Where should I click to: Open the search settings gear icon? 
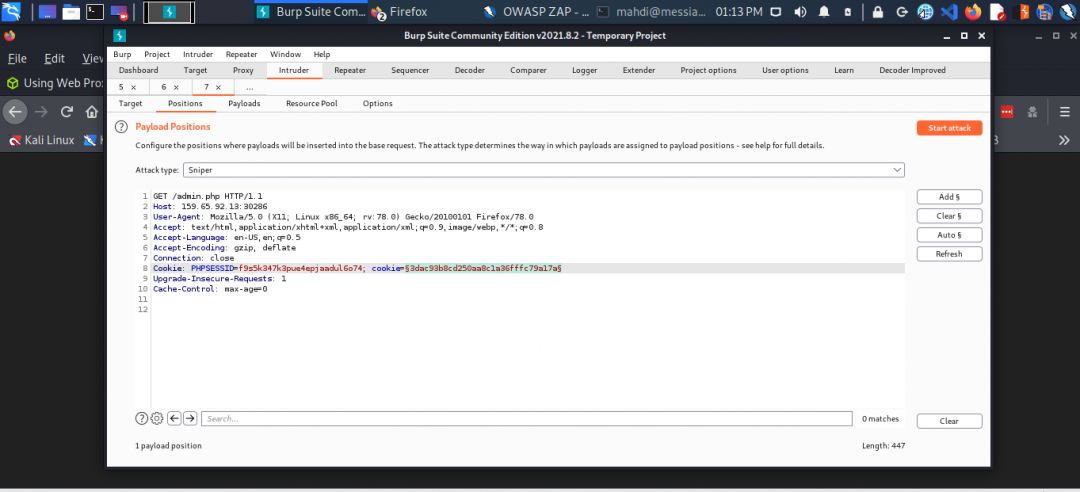click(x=157, y=418)
